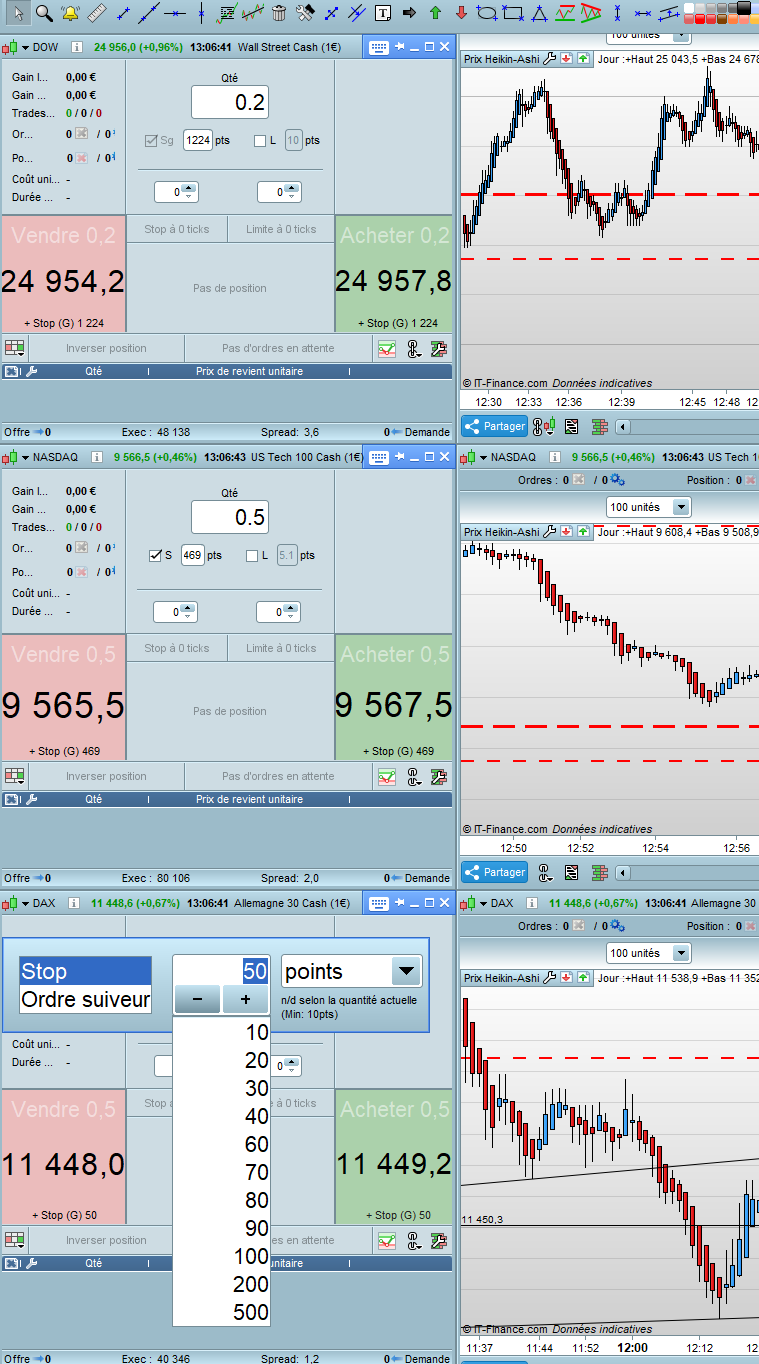Click Vendre 0,2 DOW sell button

(63, 273)
